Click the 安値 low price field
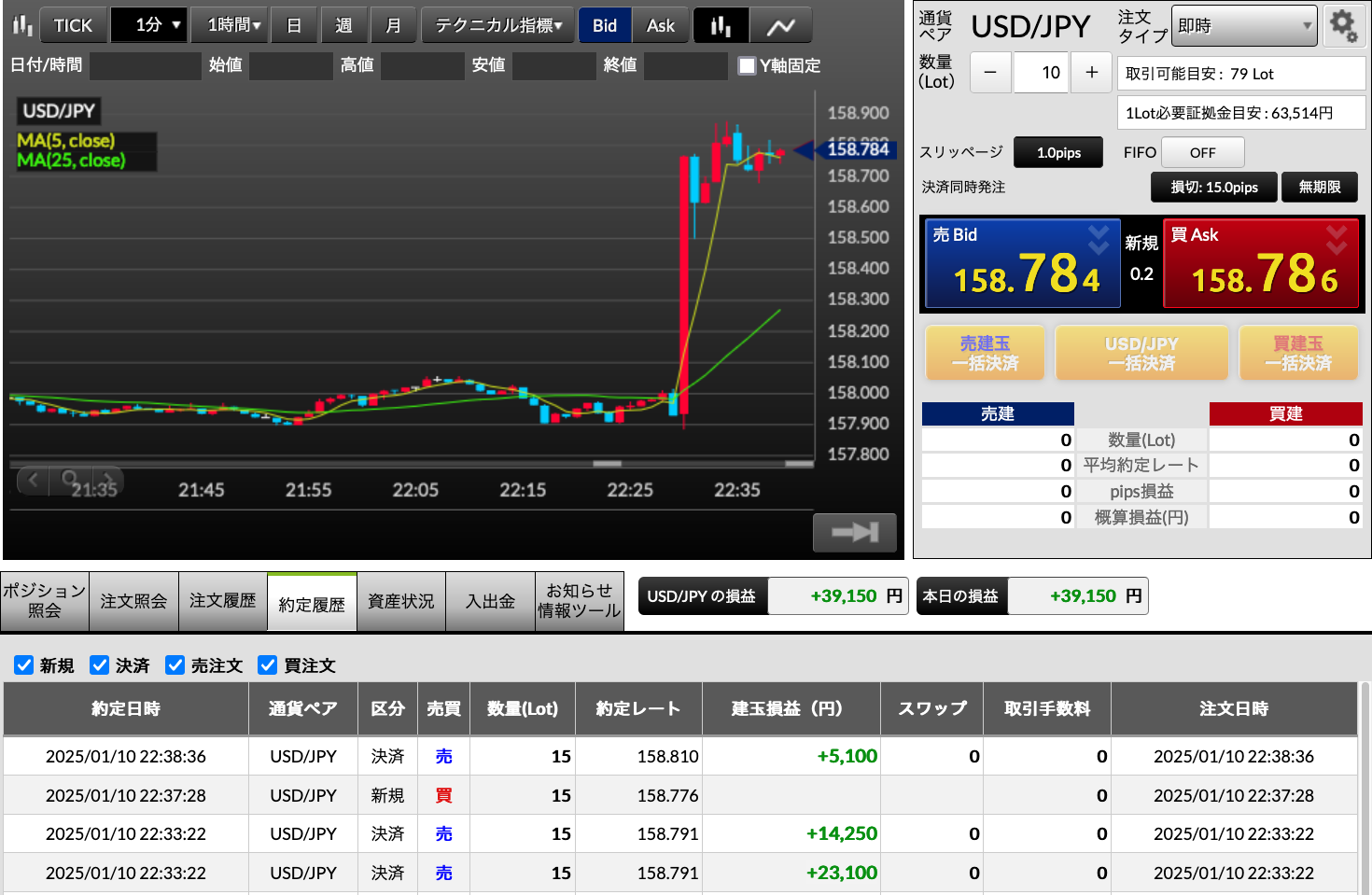 [554, 65]
